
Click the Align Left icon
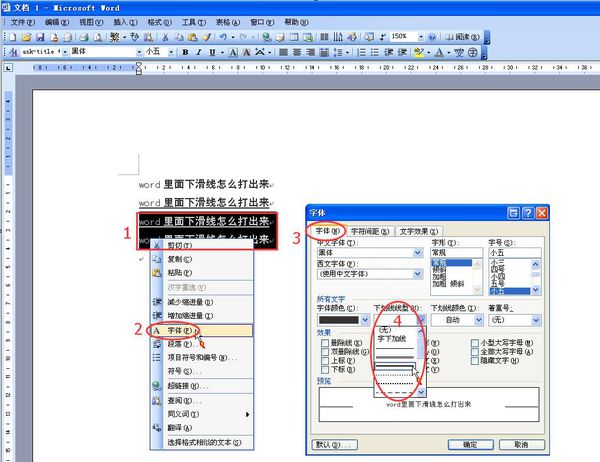click(284, 52)
